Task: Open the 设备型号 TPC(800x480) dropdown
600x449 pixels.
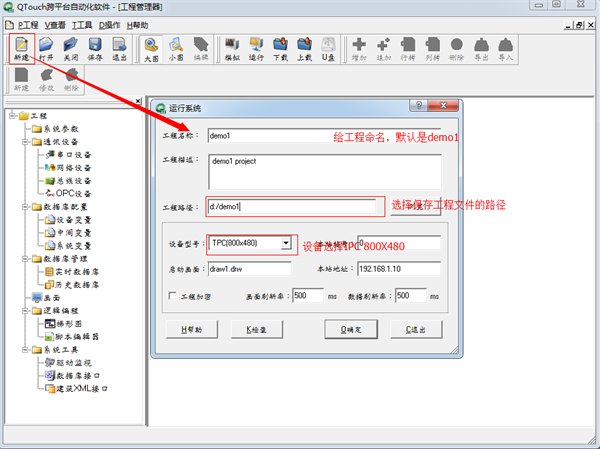Action: 286,243
